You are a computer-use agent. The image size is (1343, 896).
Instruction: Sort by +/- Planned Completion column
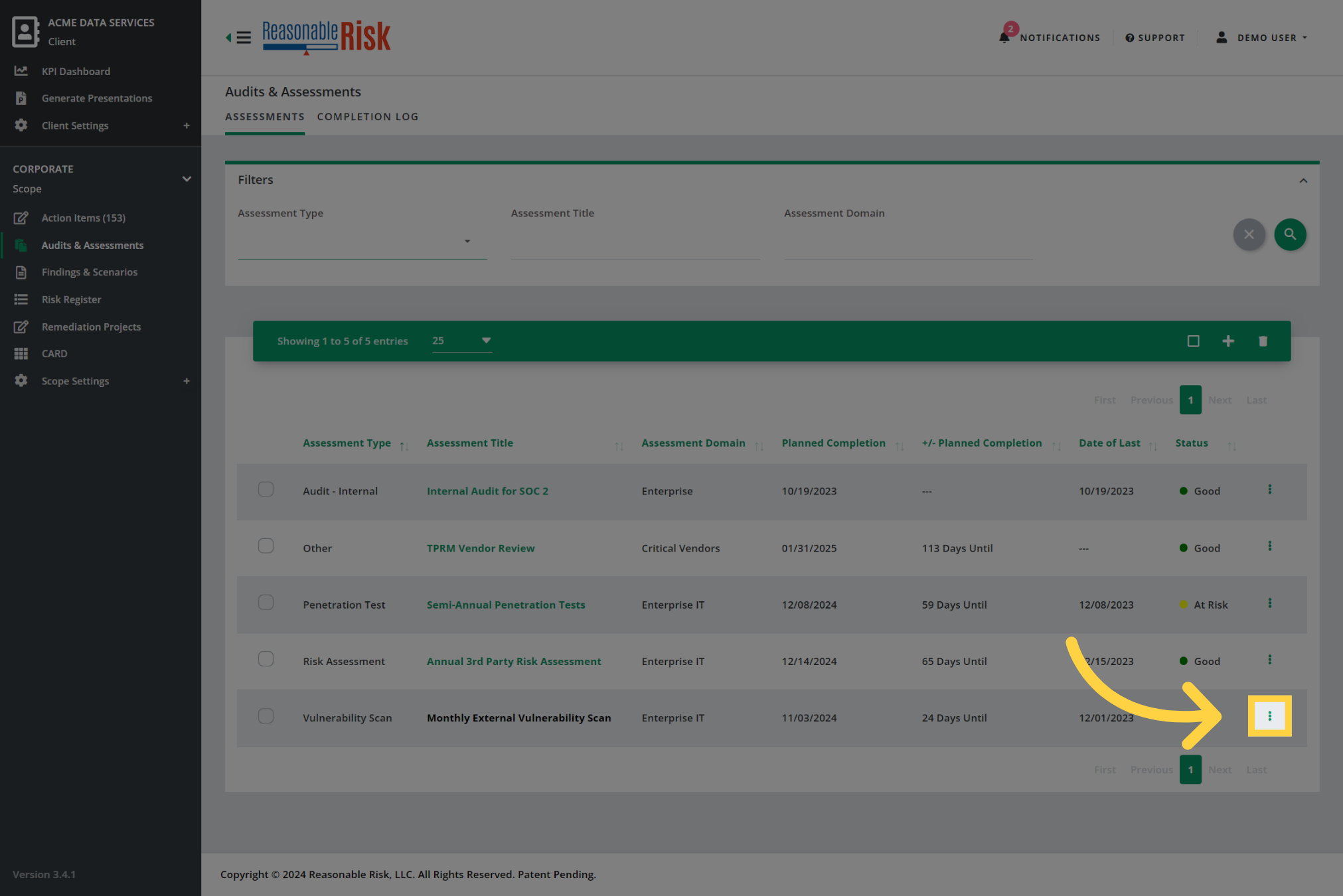tap(981, 443)
